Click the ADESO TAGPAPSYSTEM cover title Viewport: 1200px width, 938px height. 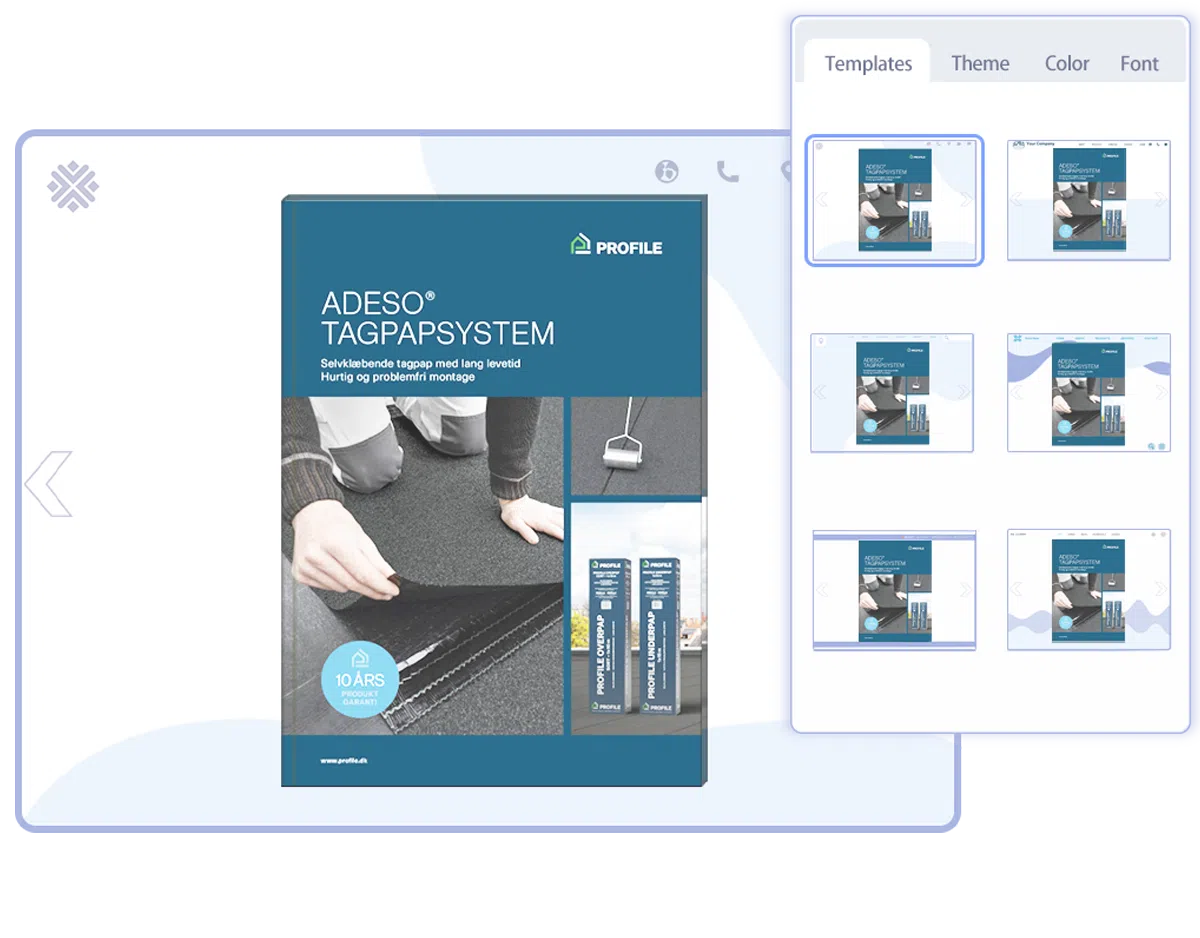coord(437,318)
